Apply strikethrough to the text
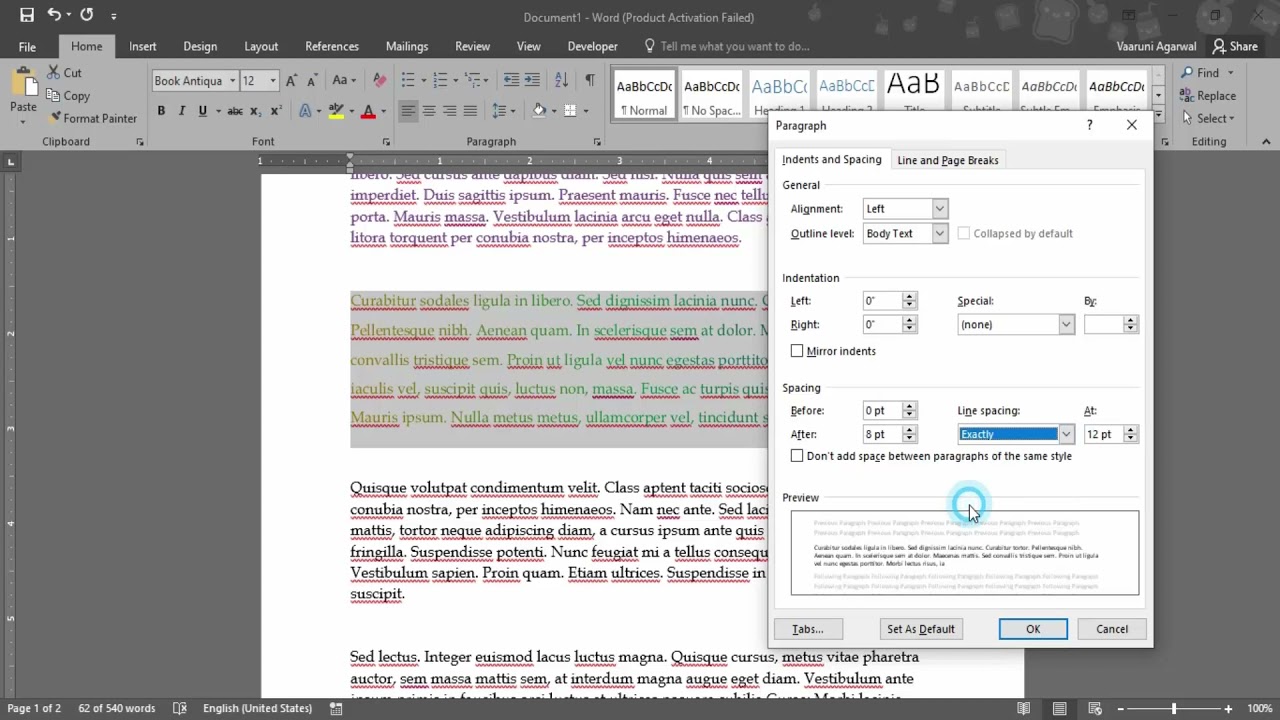1280x720 pixels. click(x=235, y=111)
